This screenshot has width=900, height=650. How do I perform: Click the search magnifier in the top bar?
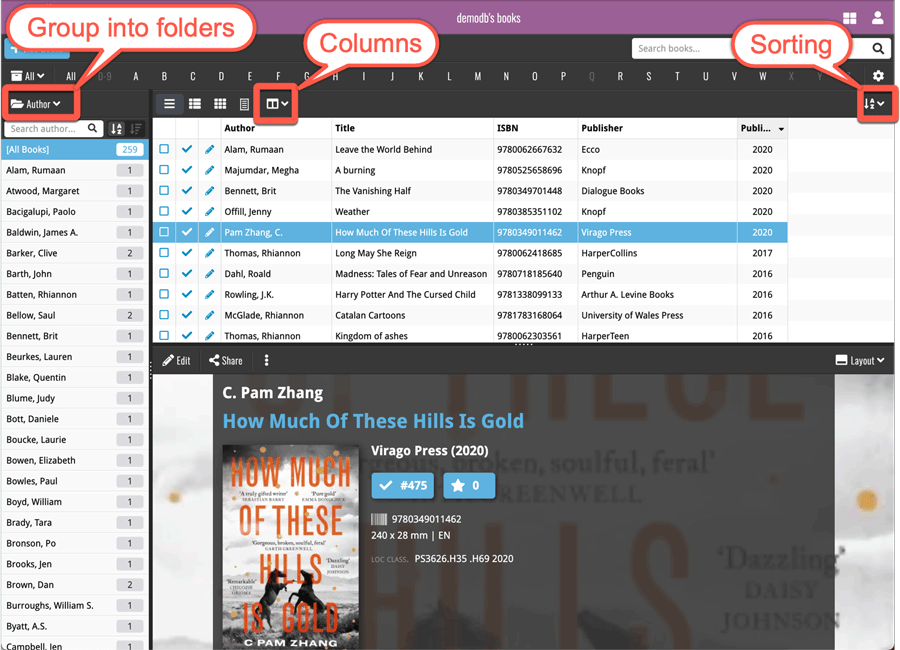[877, 48]
